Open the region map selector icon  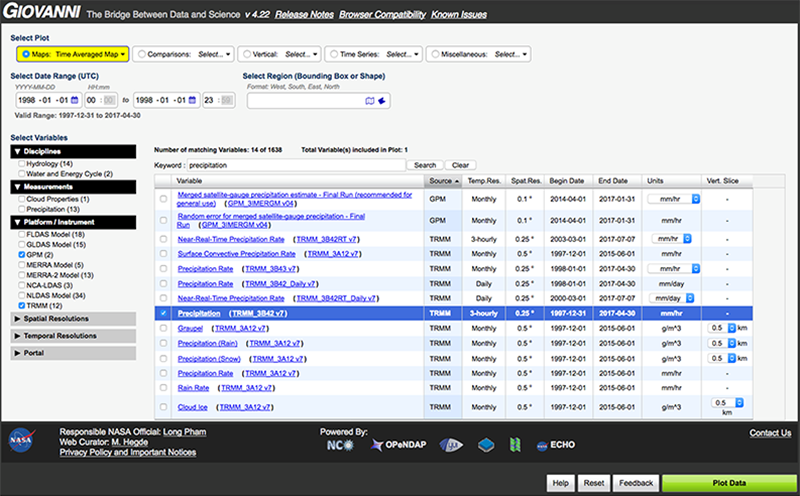[370, 101]
